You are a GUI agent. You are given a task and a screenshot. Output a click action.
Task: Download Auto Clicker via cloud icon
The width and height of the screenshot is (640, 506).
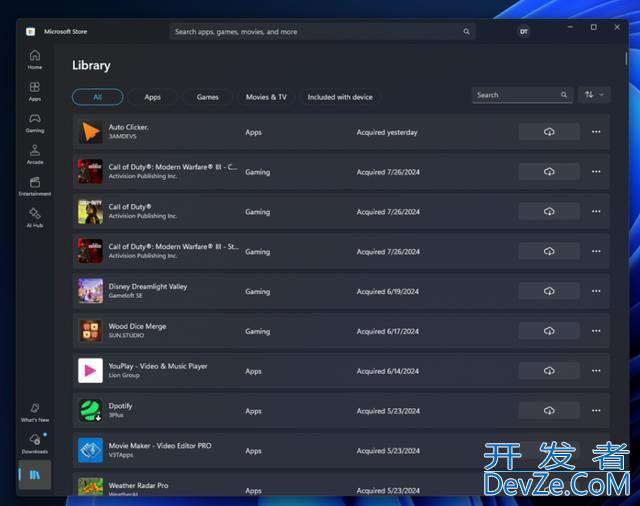tap(549, 132)
